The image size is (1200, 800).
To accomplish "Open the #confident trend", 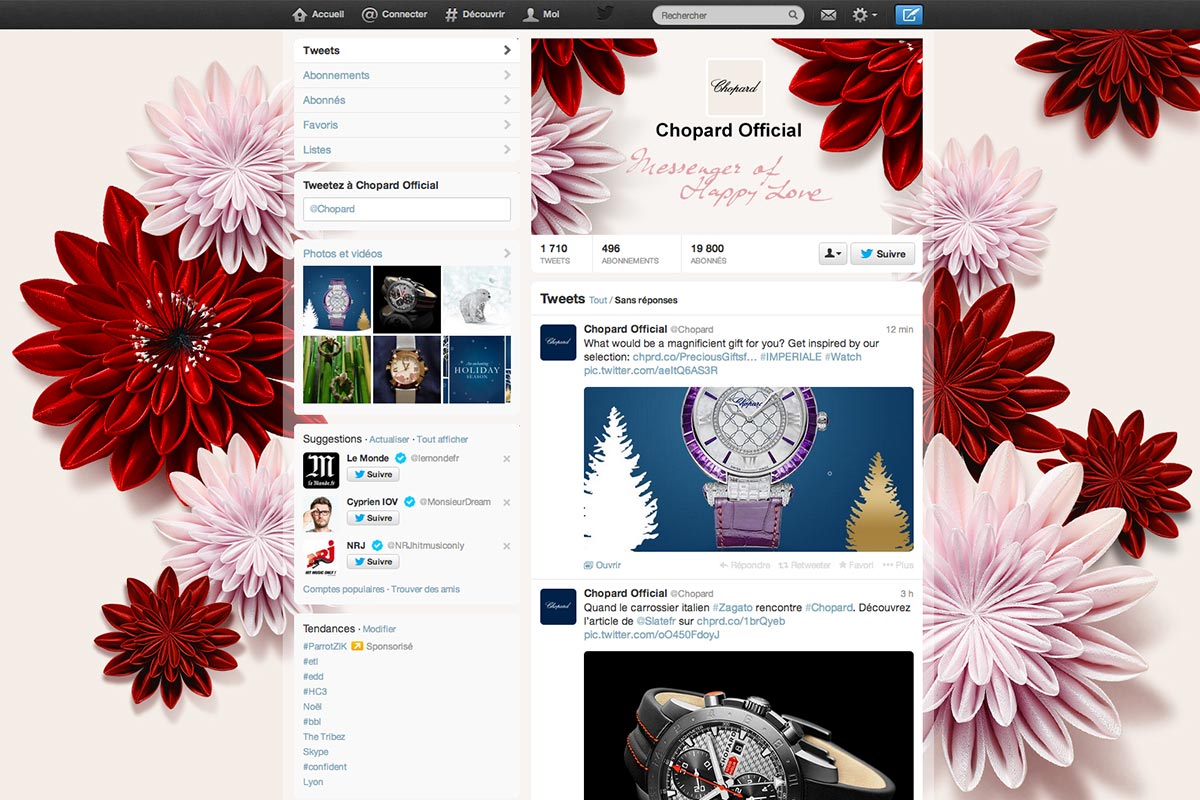I will 325,767.
